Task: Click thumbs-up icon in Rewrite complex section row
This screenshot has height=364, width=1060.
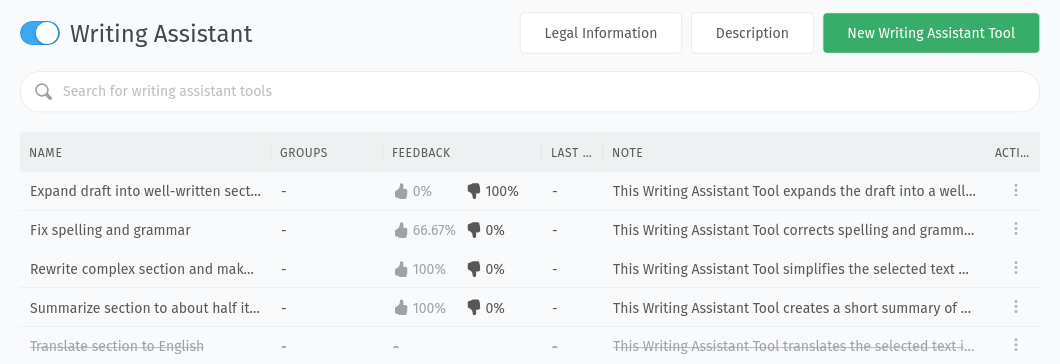Action: (401, 269)
